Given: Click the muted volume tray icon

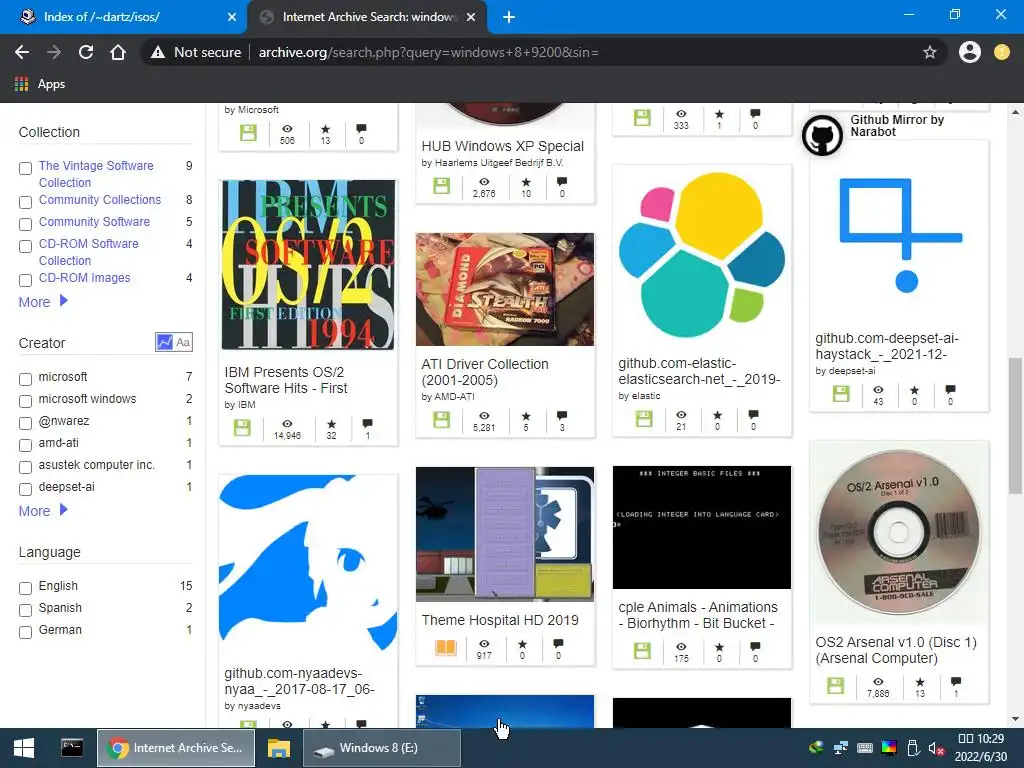Looking at the screenshot, I should coord(936,748).
